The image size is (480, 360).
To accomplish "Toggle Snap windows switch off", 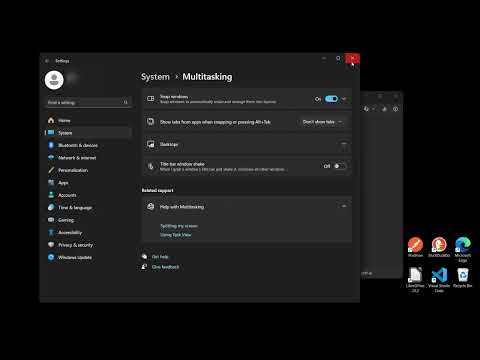I will point(331,99).
